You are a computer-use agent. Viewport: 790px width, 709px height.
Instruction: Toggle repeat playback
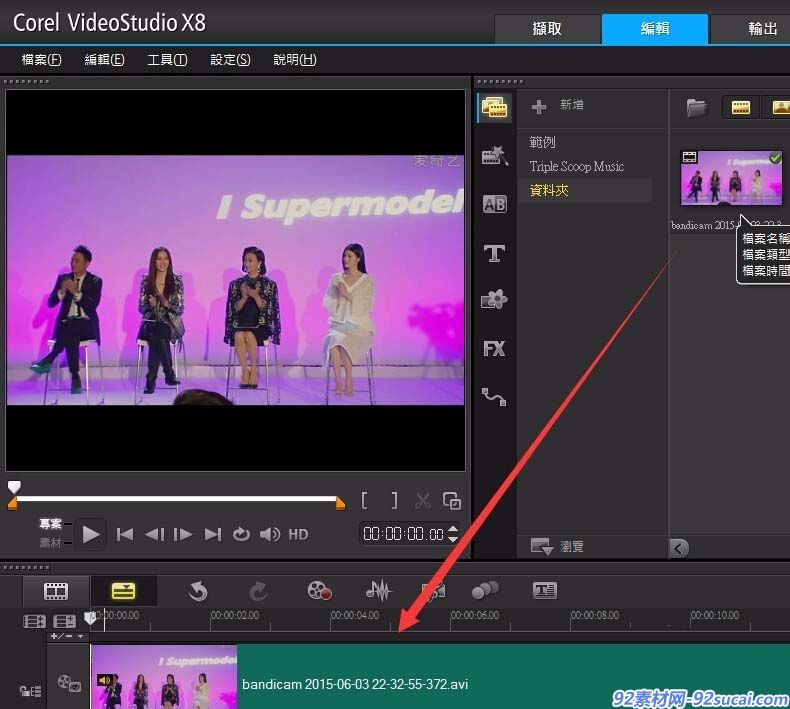tap(241, 534)
